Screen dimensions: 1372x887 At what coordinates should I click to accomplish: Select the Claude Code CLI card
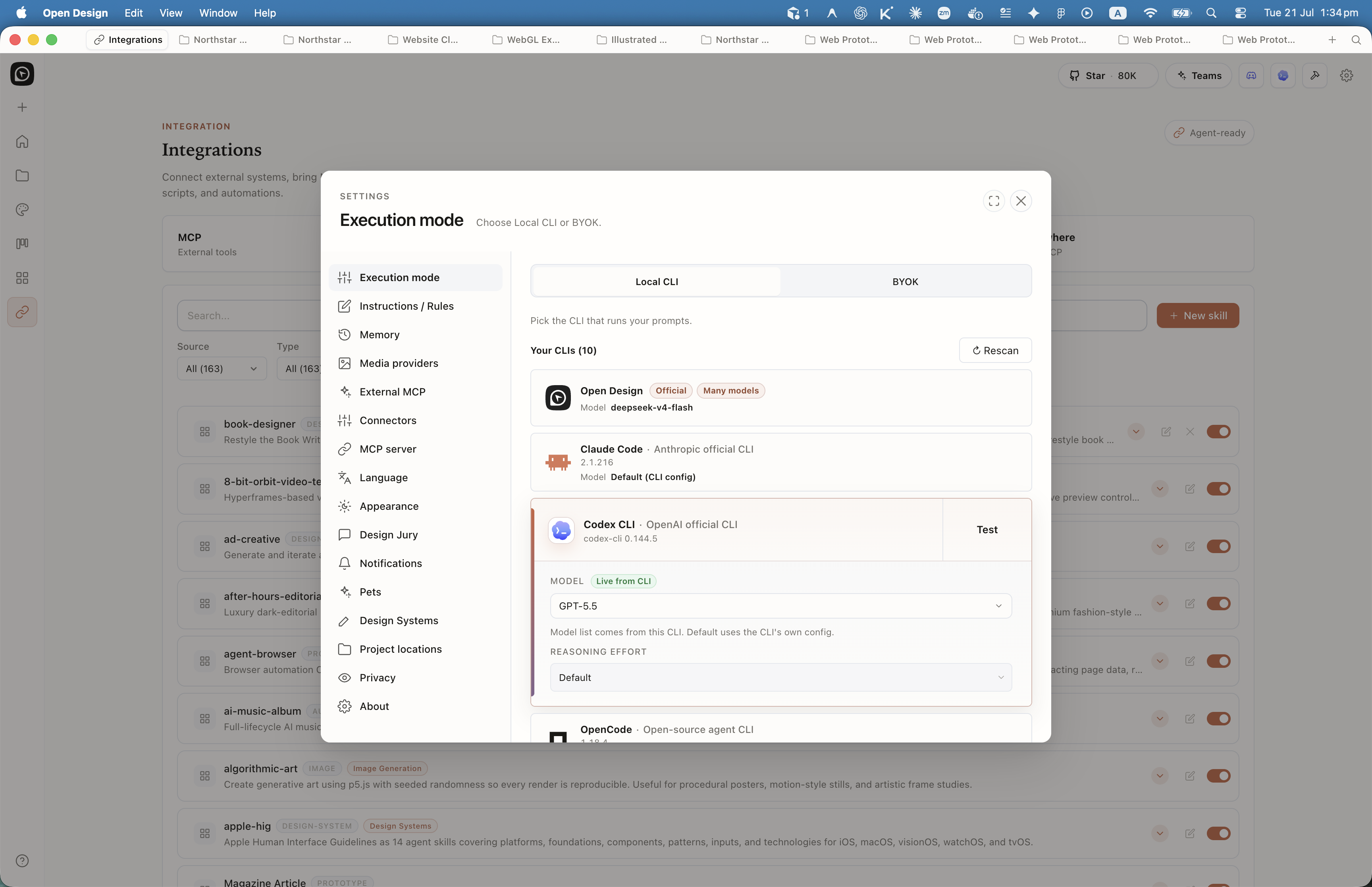(x=781, y=462)
